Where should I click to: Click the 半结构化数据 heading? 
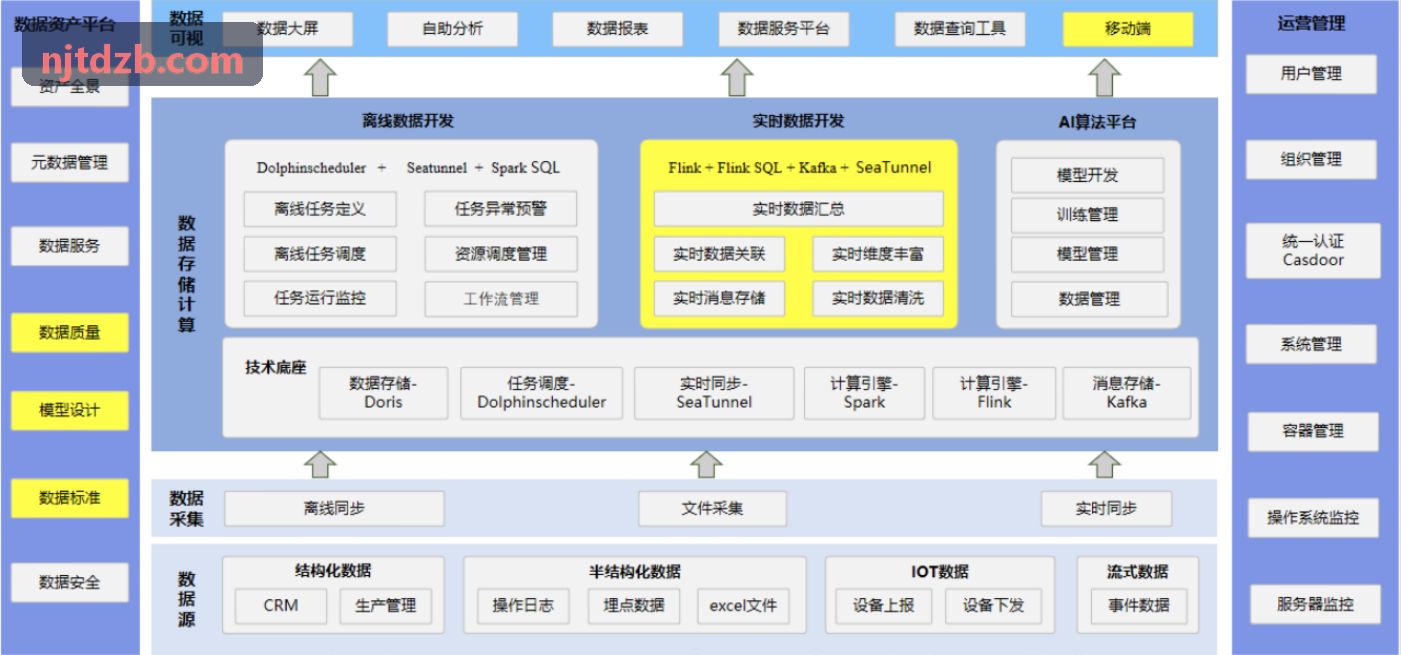[635, 572]
